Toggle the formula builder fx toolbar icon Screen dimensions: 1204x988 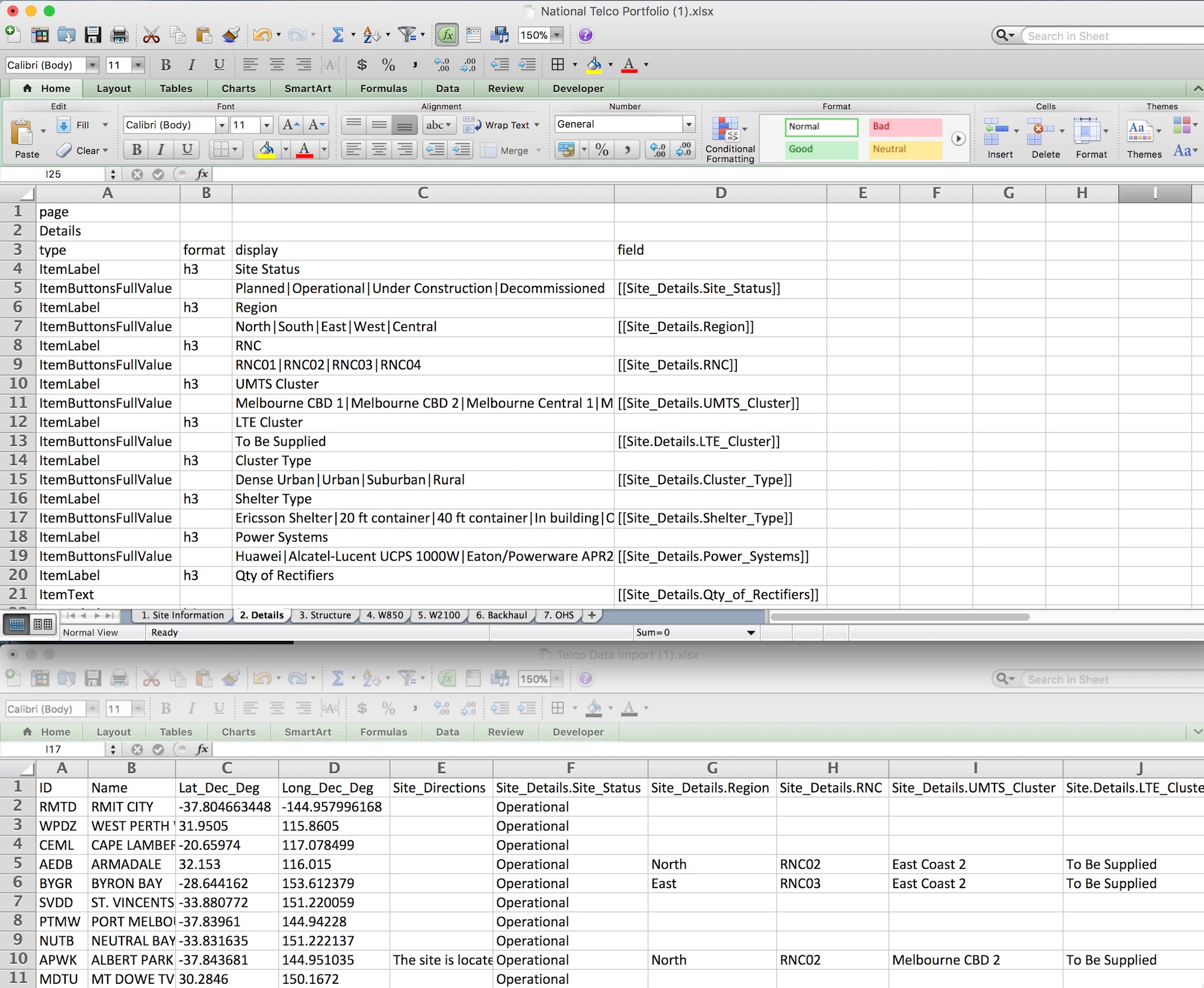tap(447, 35)
